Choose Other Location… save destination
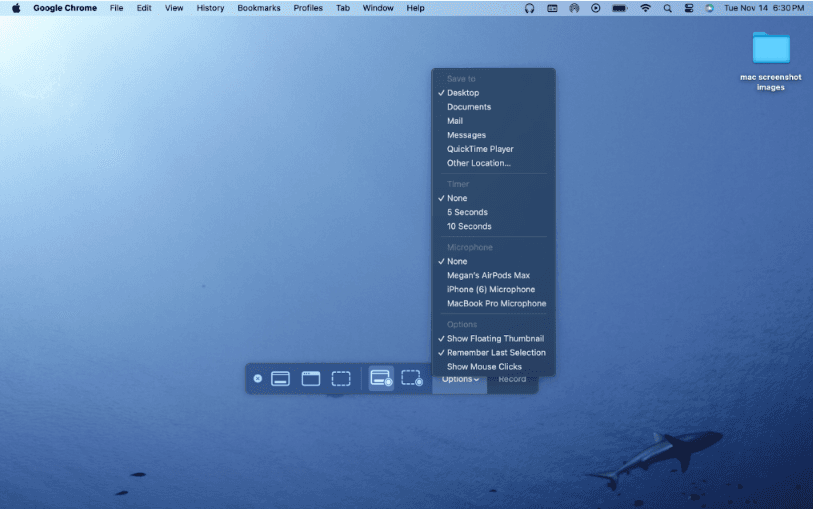Image resolution: width=813 pixels, height=509 pixels. tap(478, 163)
